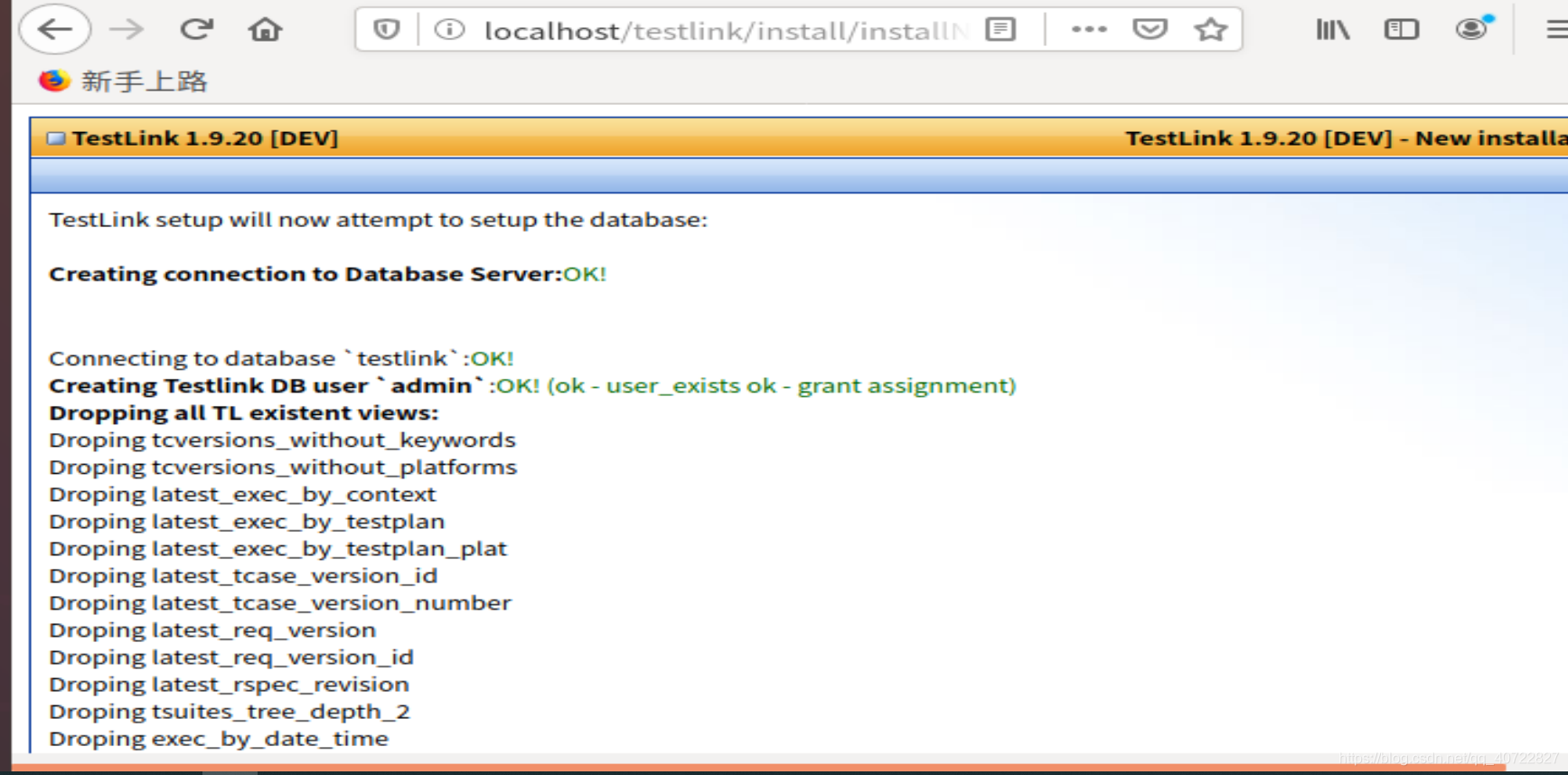Viewport: 1568px width, 775px height.
Task: Click 'Droping tsuites_tree_depth_2' line
Action: coord(230,712)
